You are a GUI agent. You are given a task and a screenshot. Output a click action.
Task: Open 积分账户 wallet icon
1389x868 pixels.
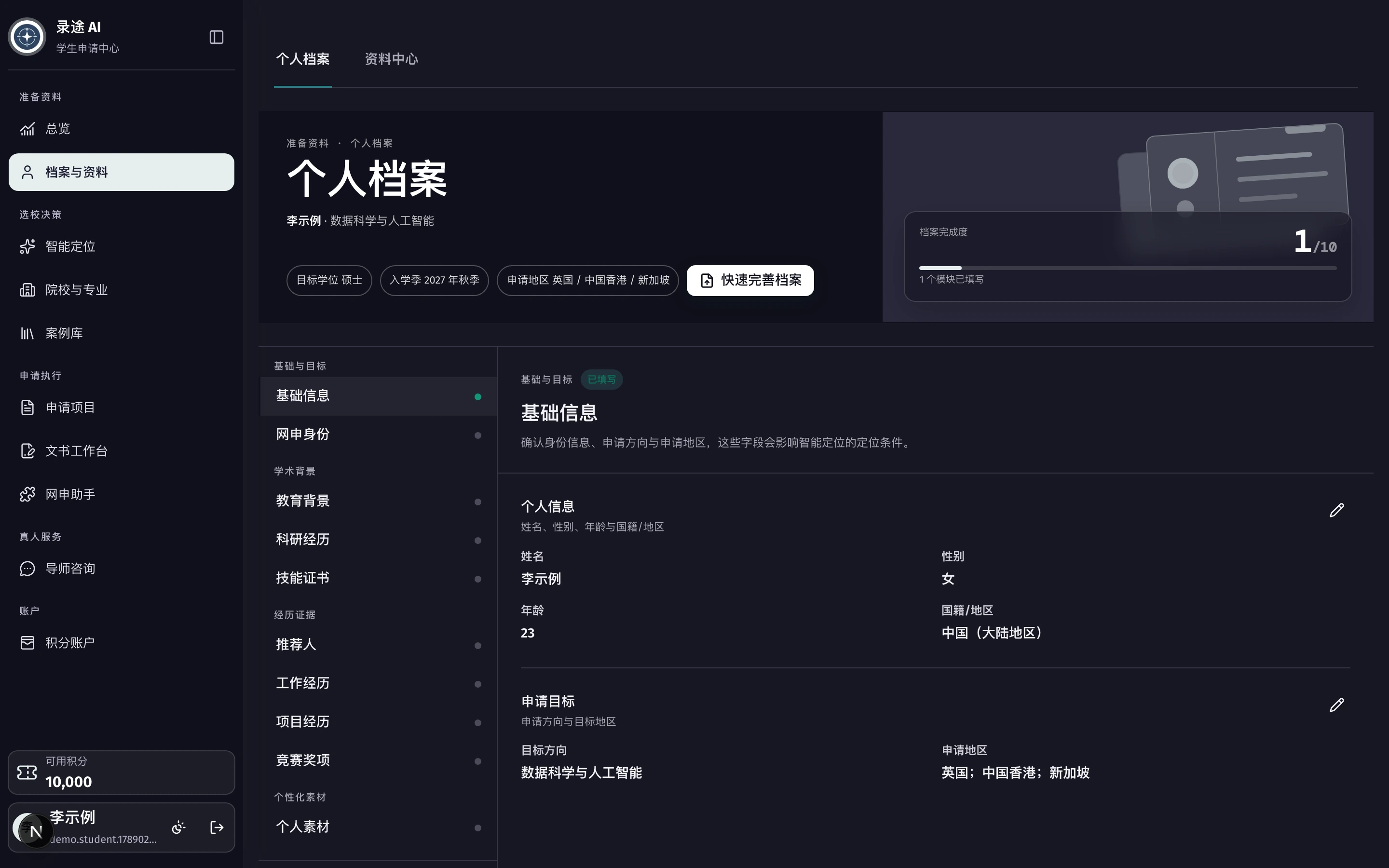(x=121, y=642)
